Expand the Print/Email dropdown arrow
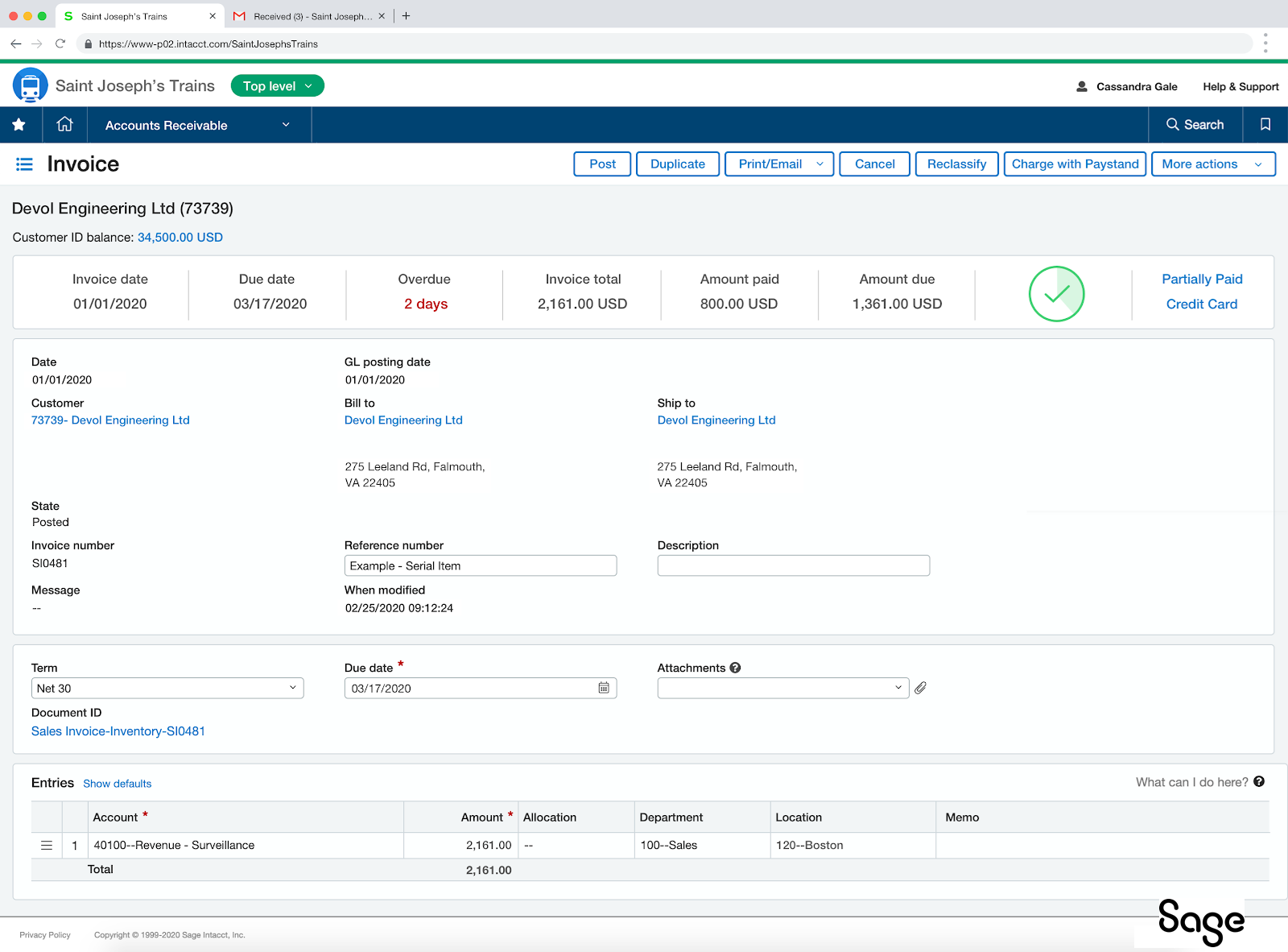Image resolution: width=1288 pixels, height=952 pixels. tap(820, 164)
